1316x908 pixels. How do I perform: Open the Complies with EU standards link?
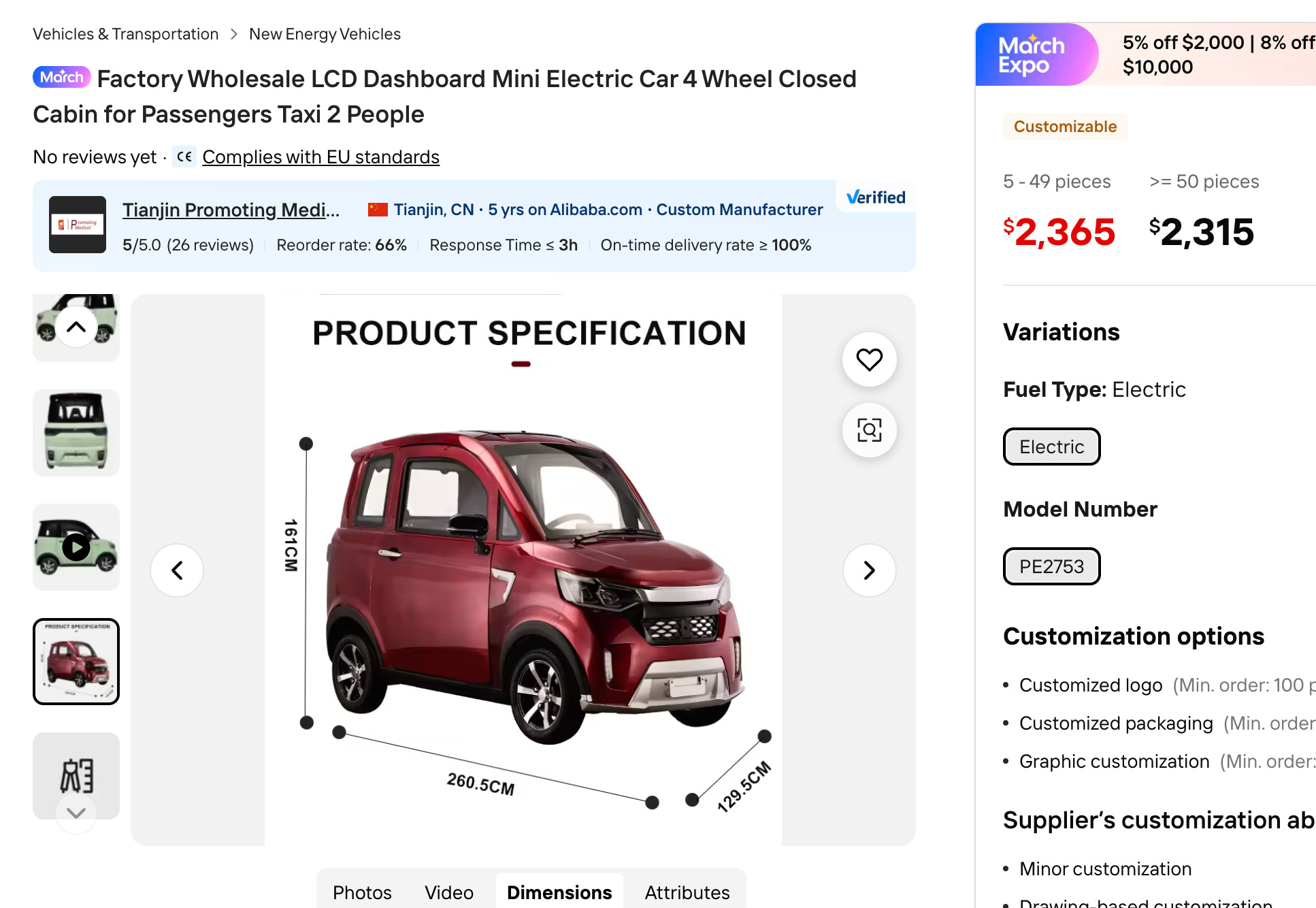pos(320,157)
